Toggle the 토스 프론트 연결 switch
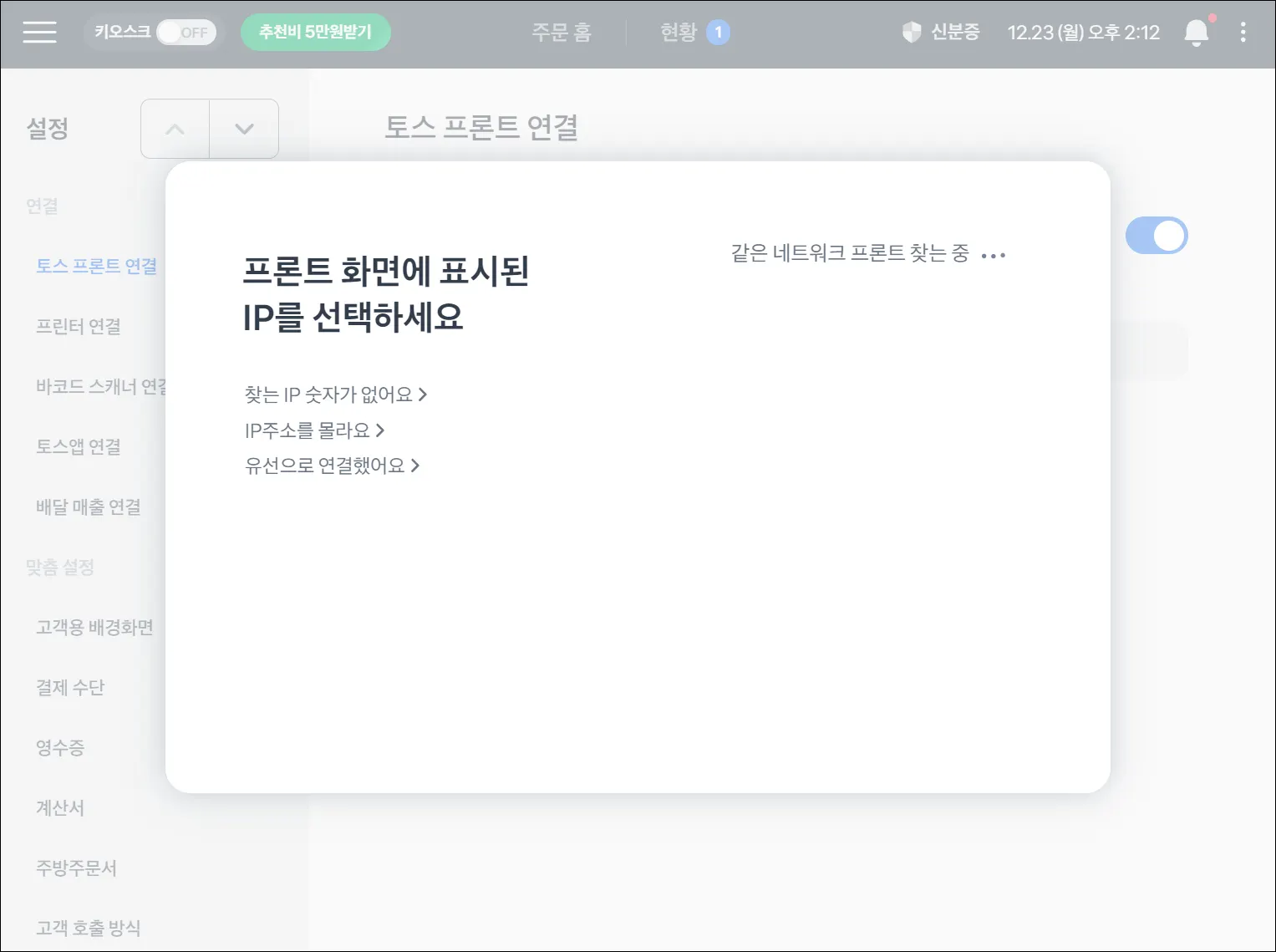Screen dimensions: 1276x952 pos(1157,236)
